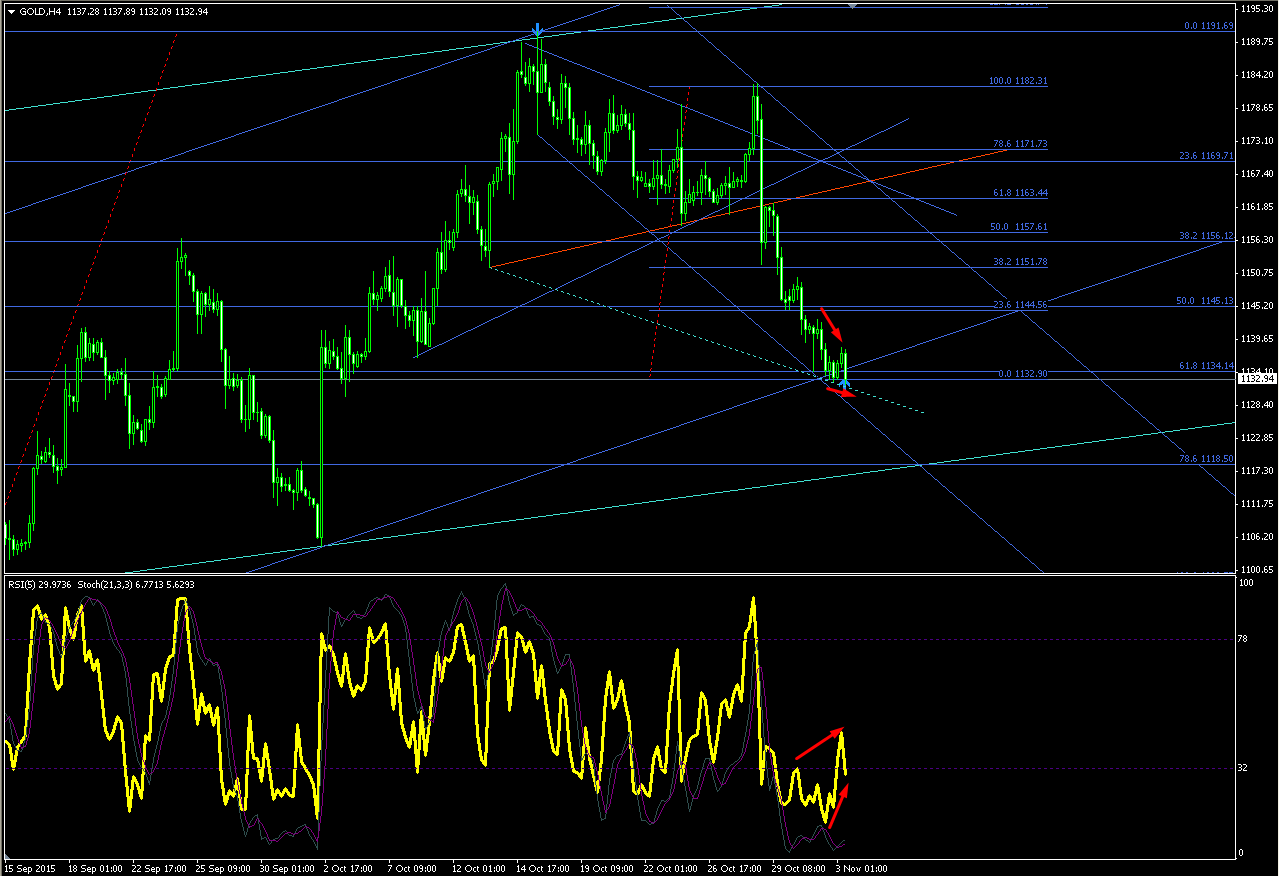
Task: Click price scale value 1122.85
Action: click(x=1257, y=438)
